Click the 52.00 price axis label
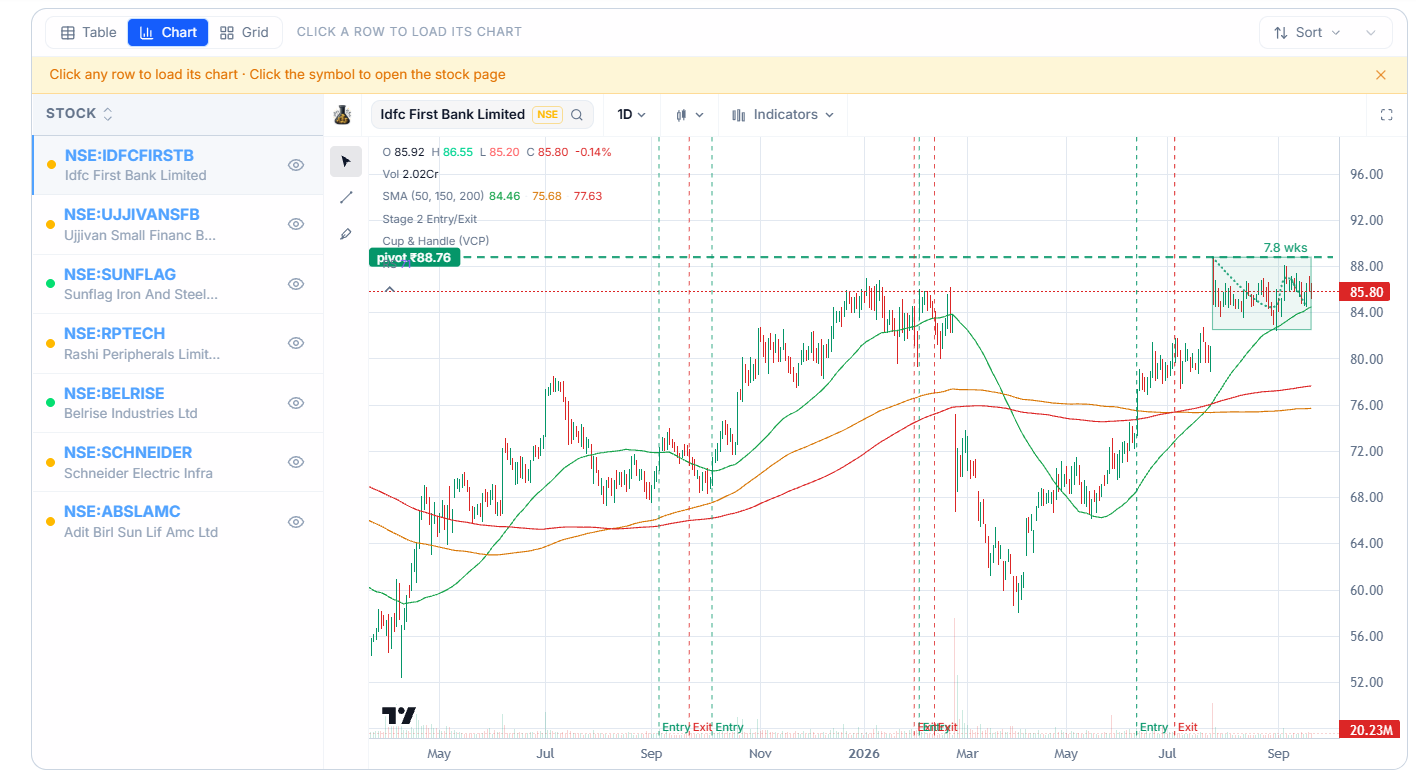Image resolution: width=1416 pixels, height=776 pixels. (x=1366, y=682)
